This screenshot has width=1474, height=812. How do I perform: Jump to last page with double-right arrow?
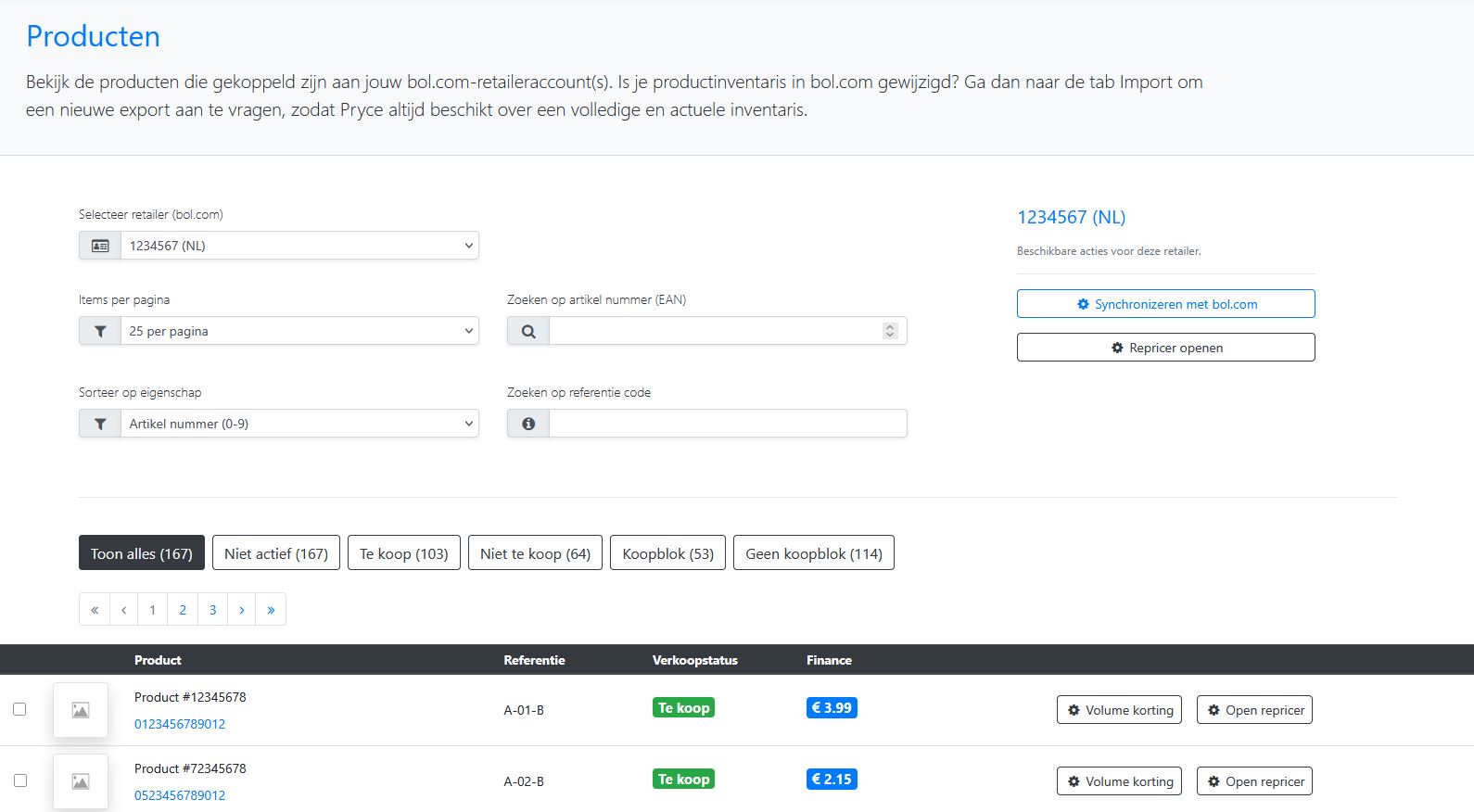271,609
